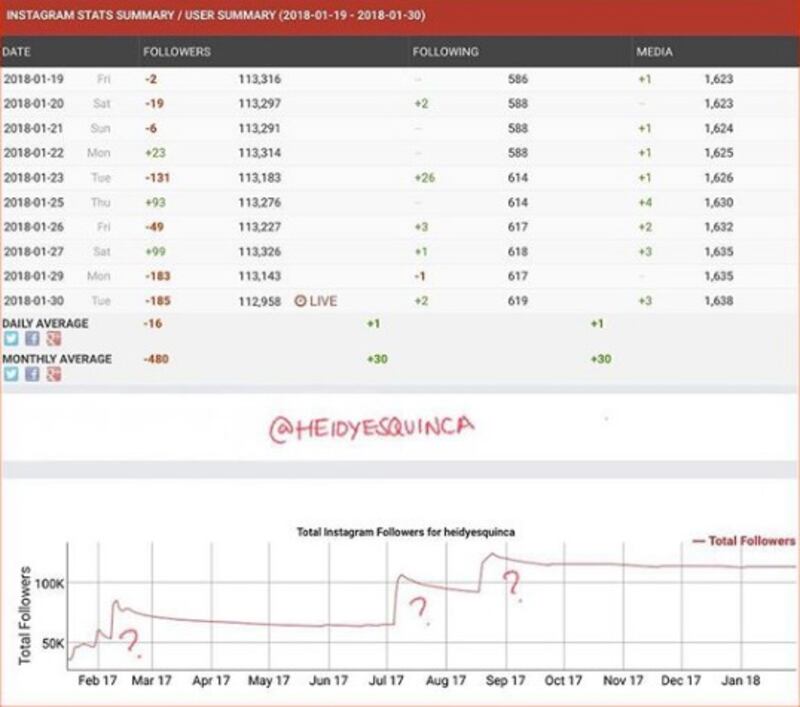Click the Google Plus icon under Monthly Average
The height and width of the screenshot is (707, 800).
(x=54, y=374)
